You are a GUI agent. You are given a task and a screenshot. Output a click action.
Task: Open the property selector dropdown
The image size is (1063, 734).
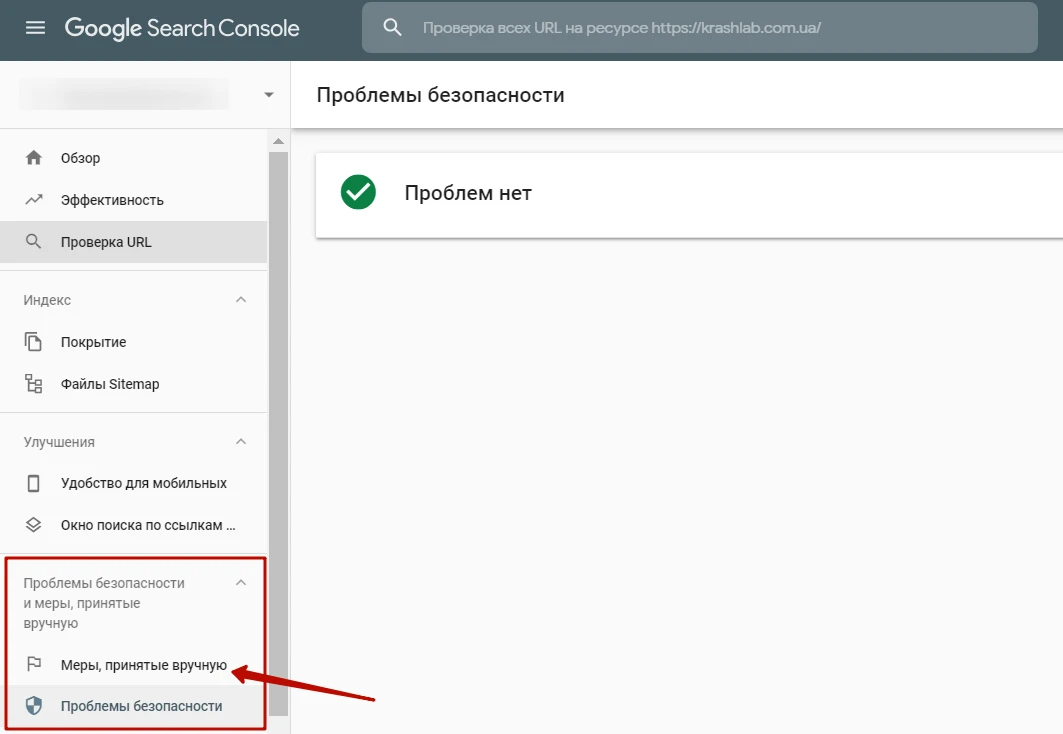coord(268,95)
